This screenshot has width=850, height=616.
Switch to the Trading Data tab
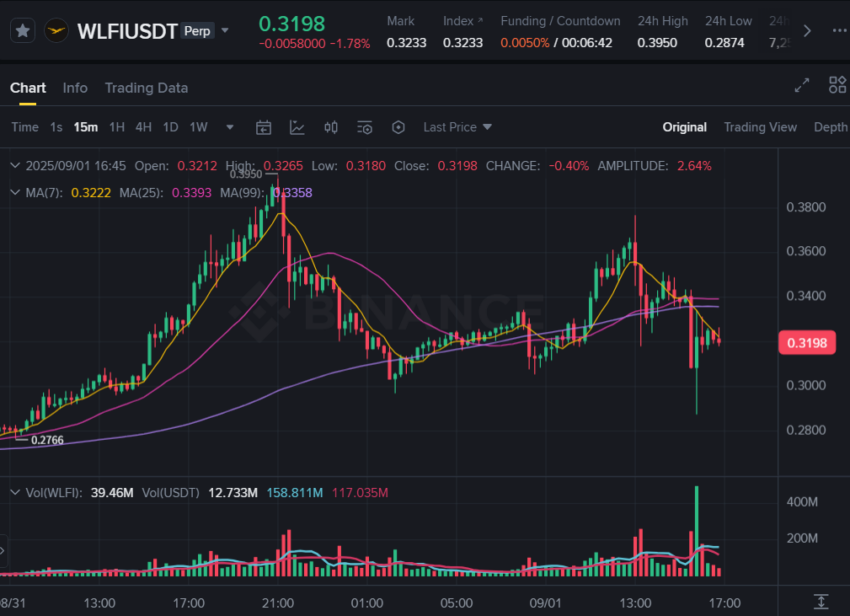coord(146,88)
